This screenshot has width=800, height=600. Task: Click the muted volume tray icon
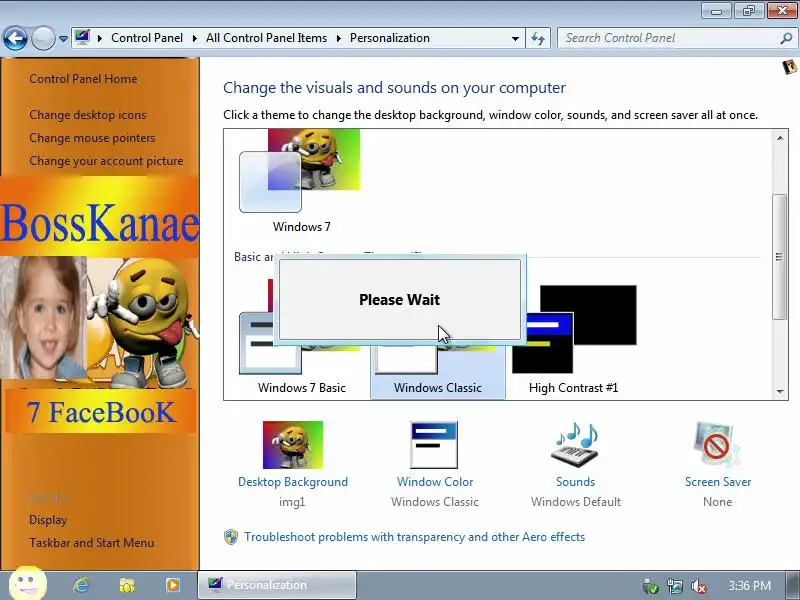pyautogui.click(x=698, y=586)
